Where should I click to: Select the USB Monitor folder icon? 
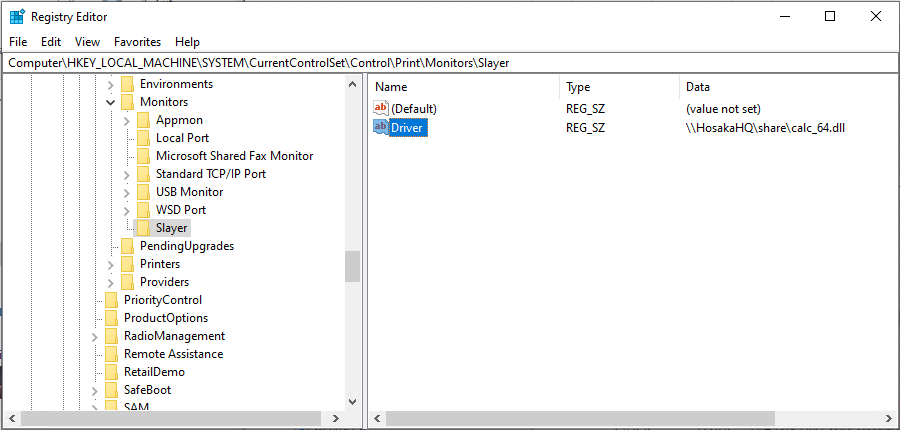point(143,192)
